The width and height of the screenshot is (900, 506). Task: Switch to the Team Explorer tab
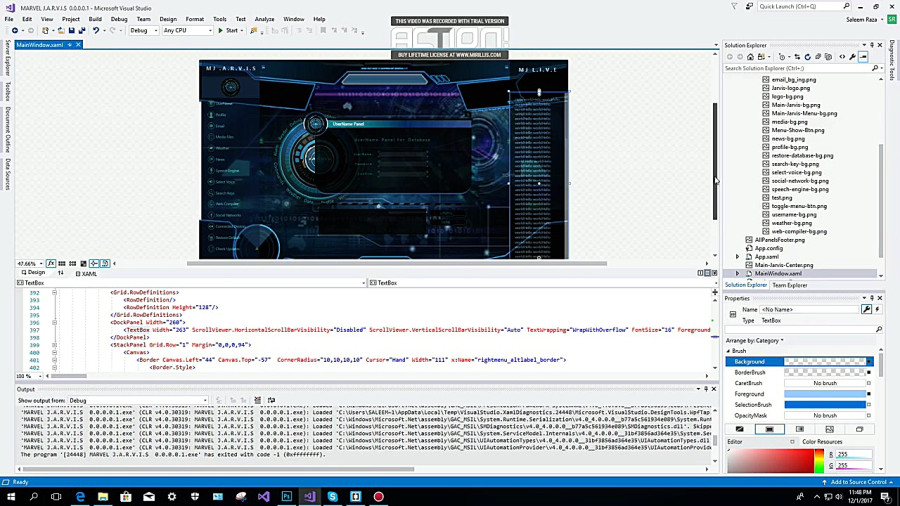click(x=790, y=285)
